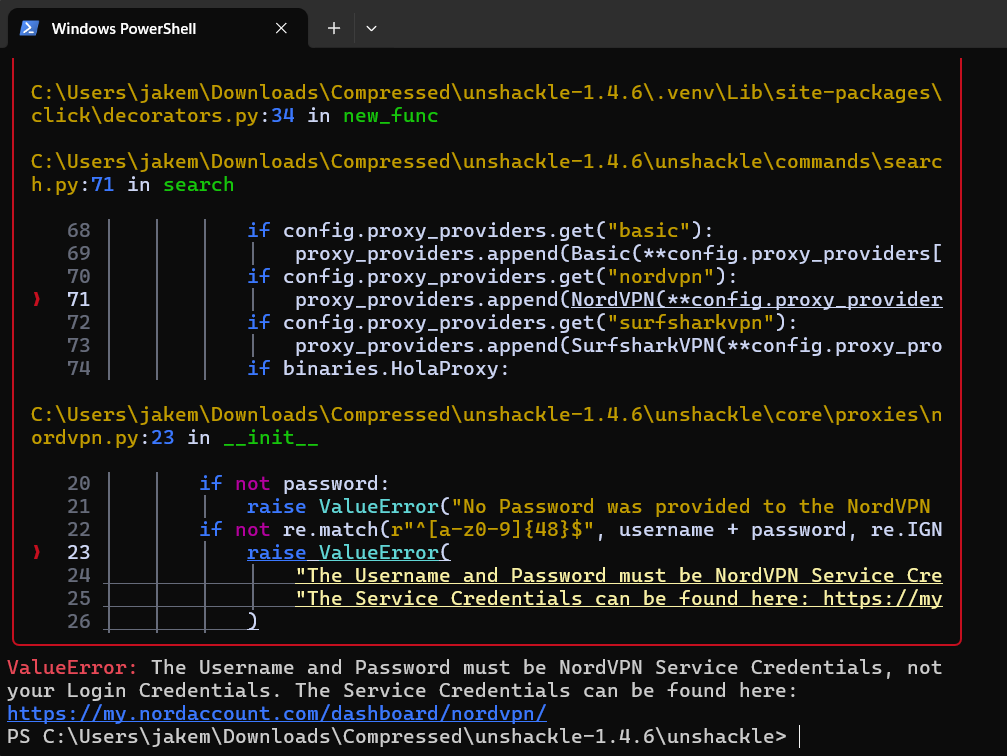Click the green new_func function name
The height and width of the screenshot is (756, 1007).
pos(390,116)
